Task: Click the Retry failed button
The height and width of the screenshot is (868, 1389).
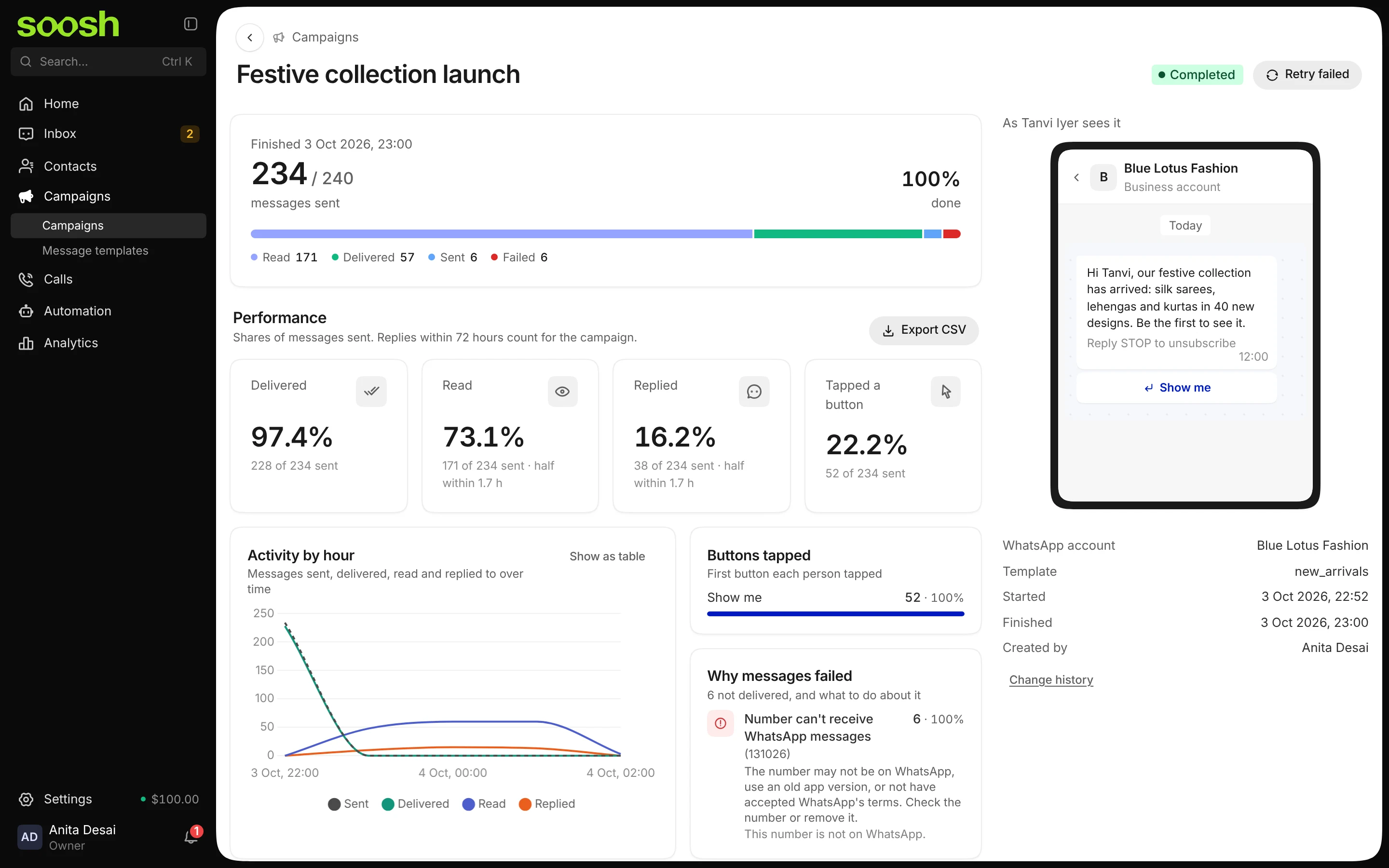Action: (x=1307, y=75)
